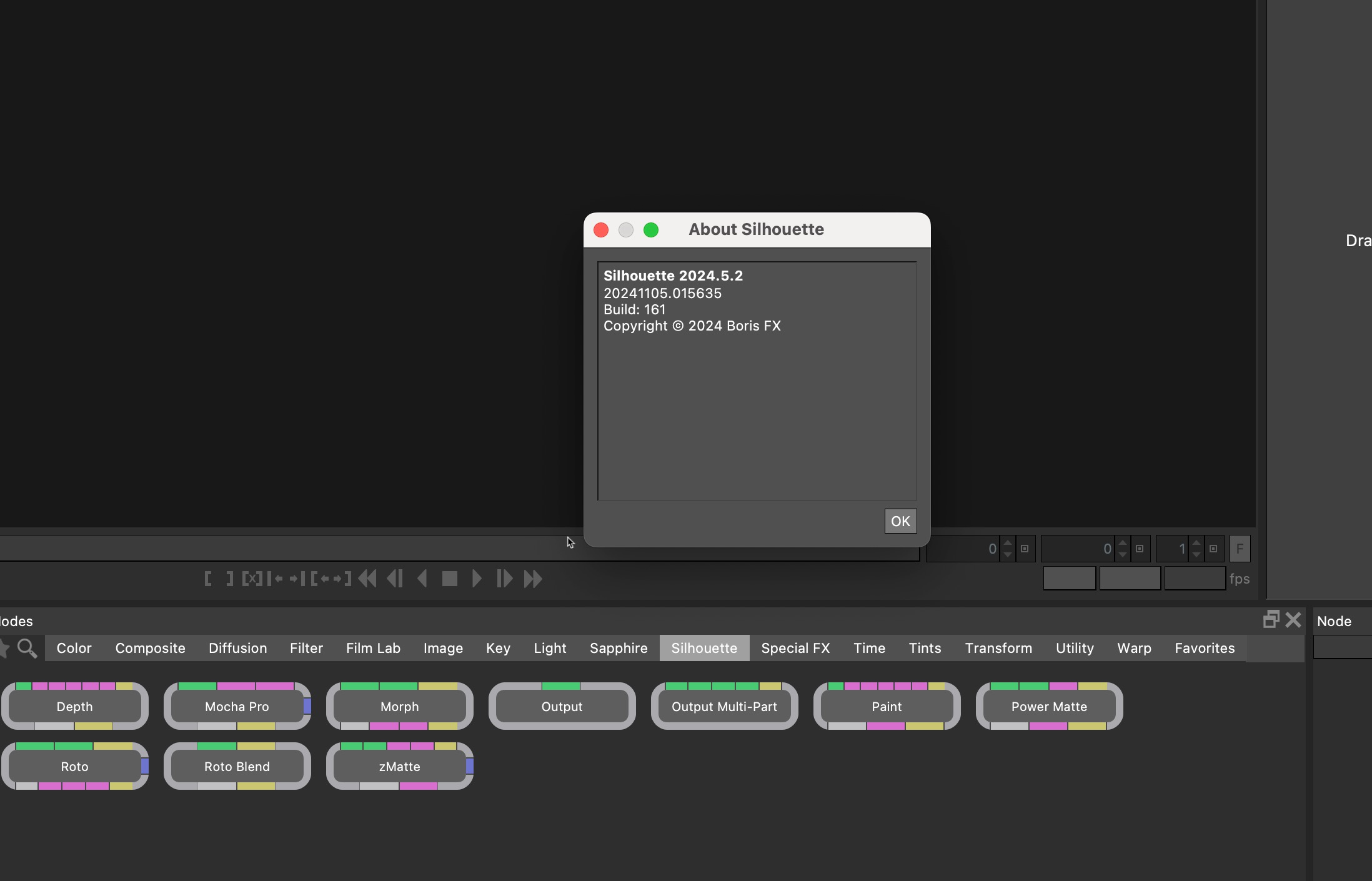Rewind to the first frame

coord(367,579)
